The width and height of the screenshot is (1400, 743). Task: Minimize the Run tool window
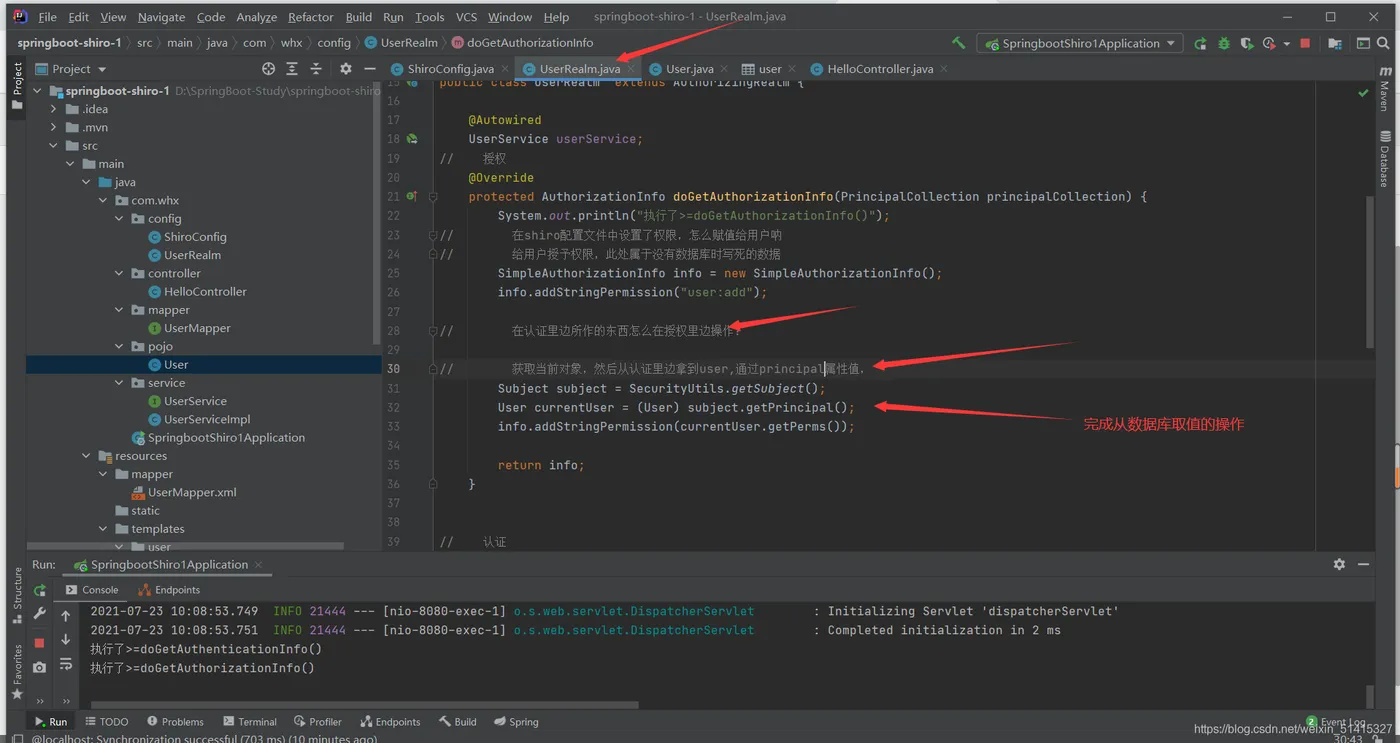pyautogui.click(x=1363, y=564)
